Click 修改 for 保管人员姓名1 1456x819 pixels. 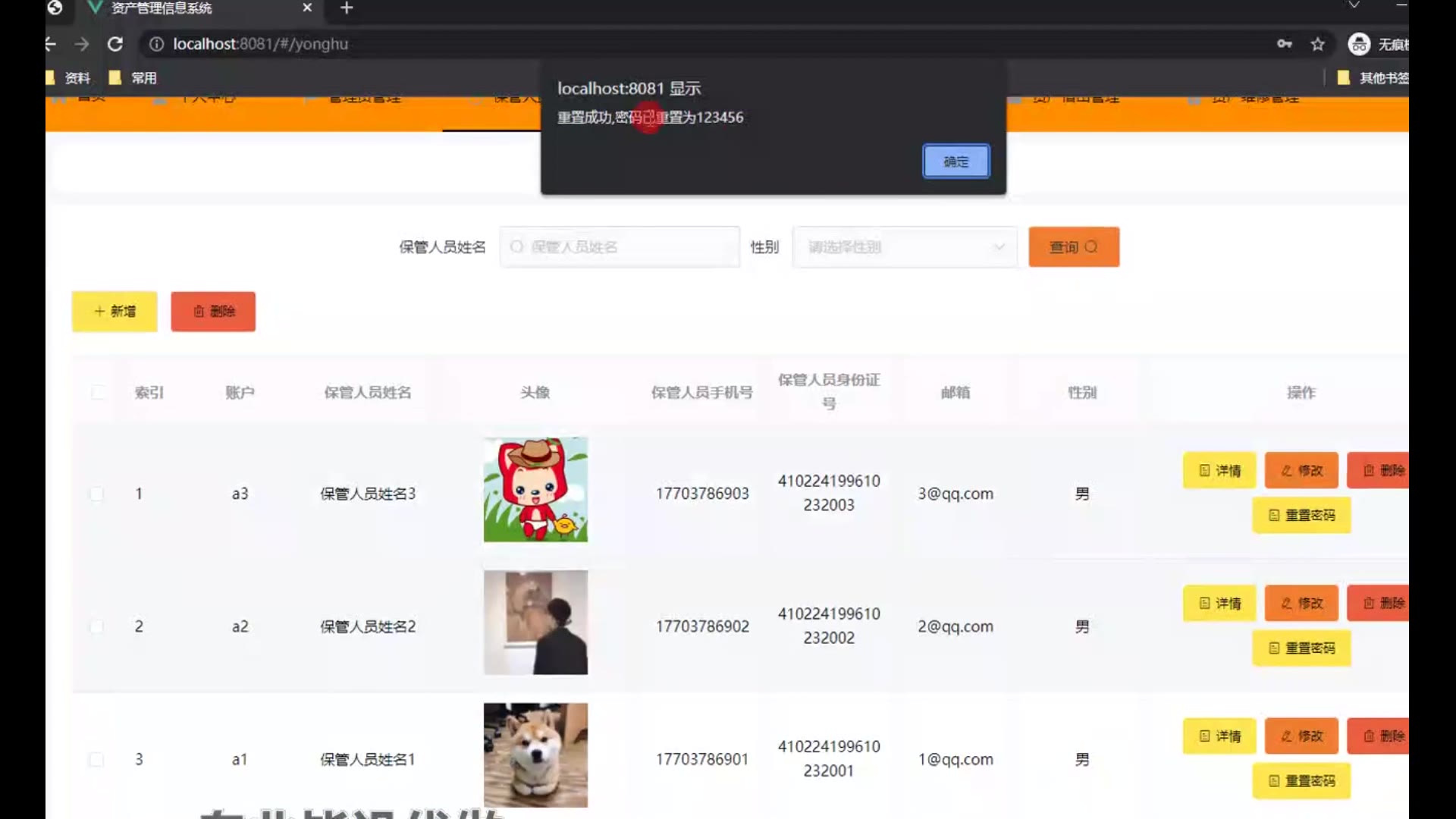1301,736
